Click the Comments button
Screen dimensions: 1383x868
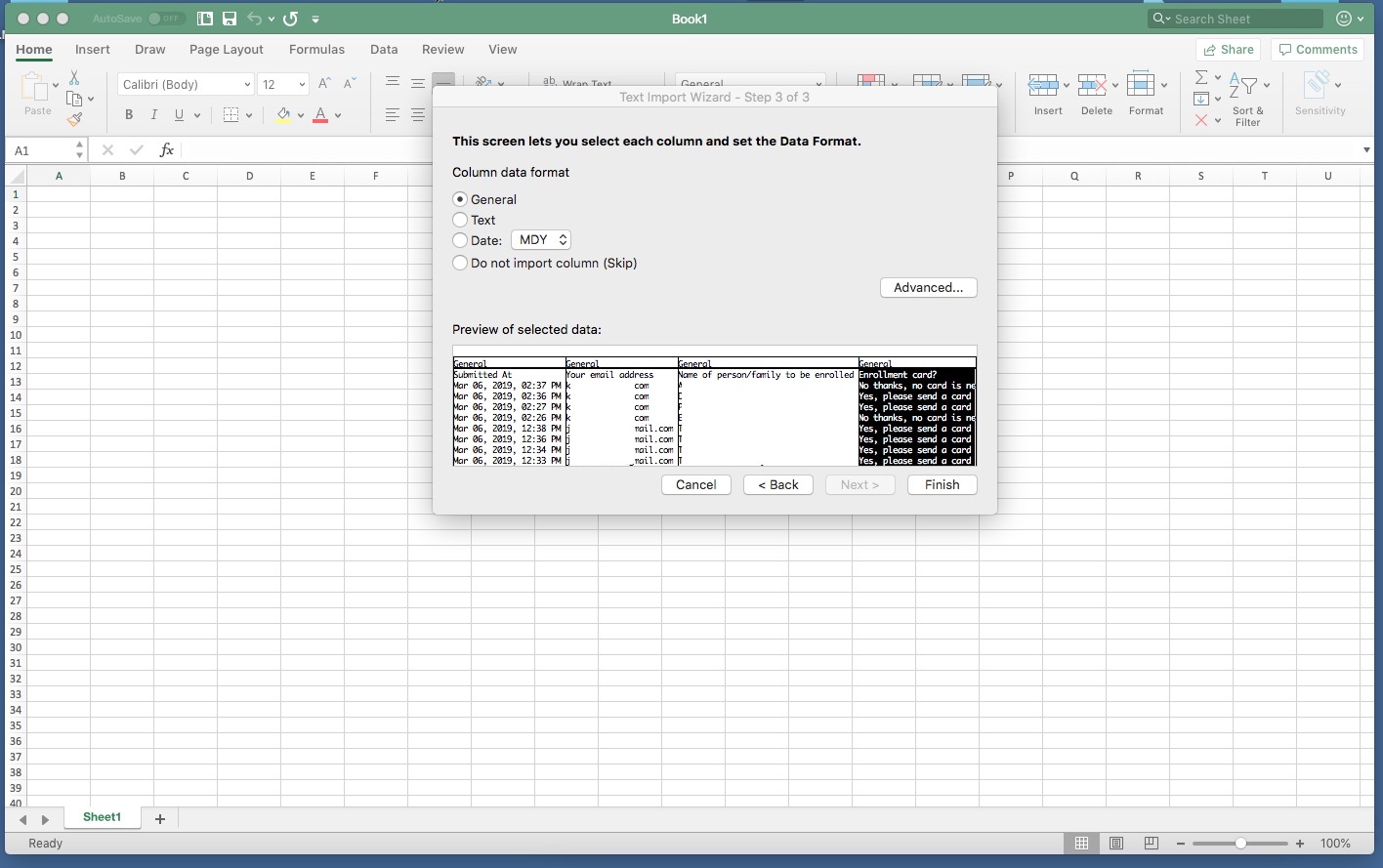(x=1318, y=50)
